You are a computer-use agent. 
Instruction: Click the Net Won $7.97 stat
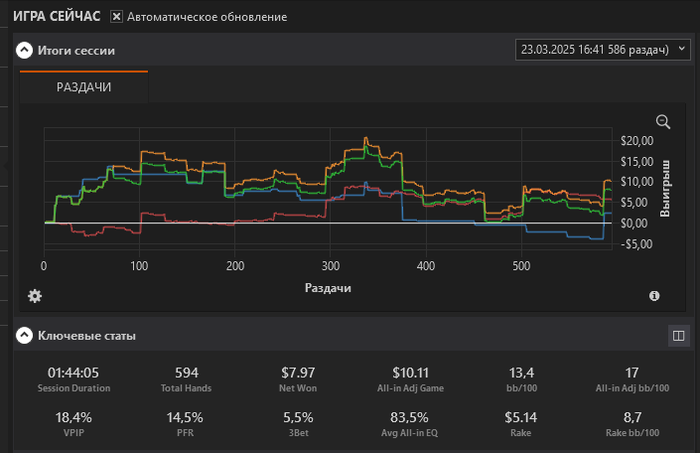coord(298,373)
